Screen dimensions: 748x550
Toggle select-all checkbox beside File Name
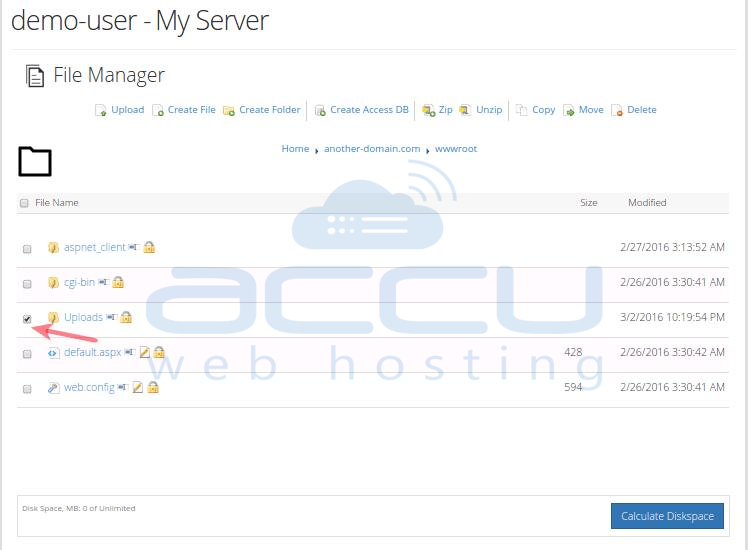[24, 203]
